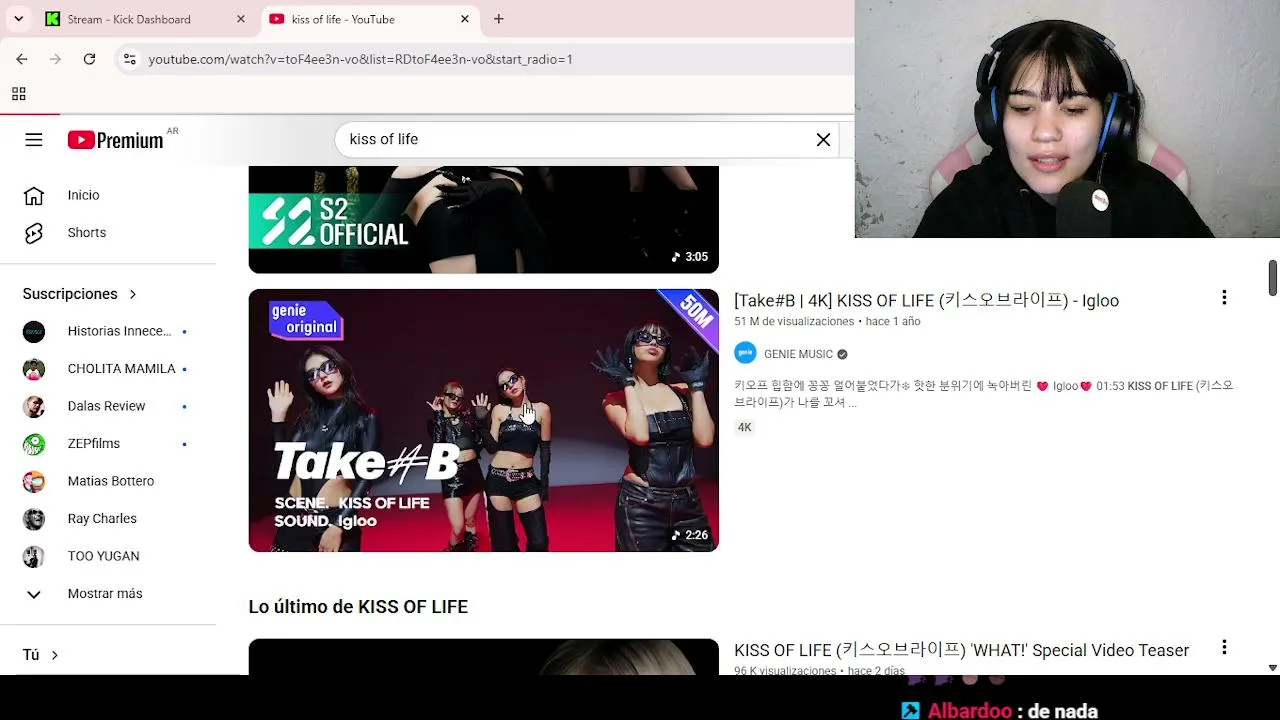Click the scrollbar down arrow
This screenshot has height=720, width=1280.
click(x=1273, y=667)
